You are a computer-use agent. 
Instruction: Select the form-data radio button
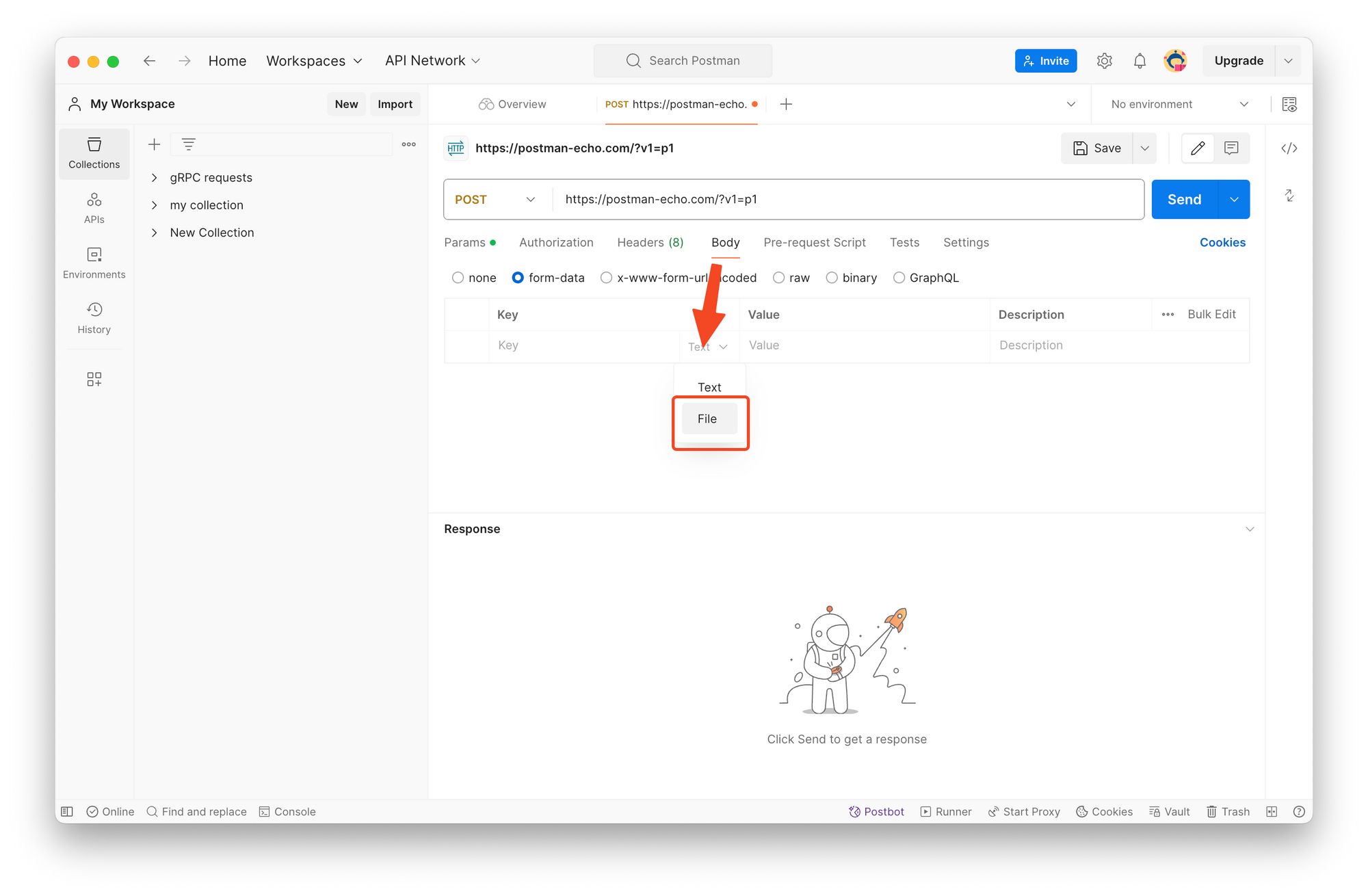point(516,277)
